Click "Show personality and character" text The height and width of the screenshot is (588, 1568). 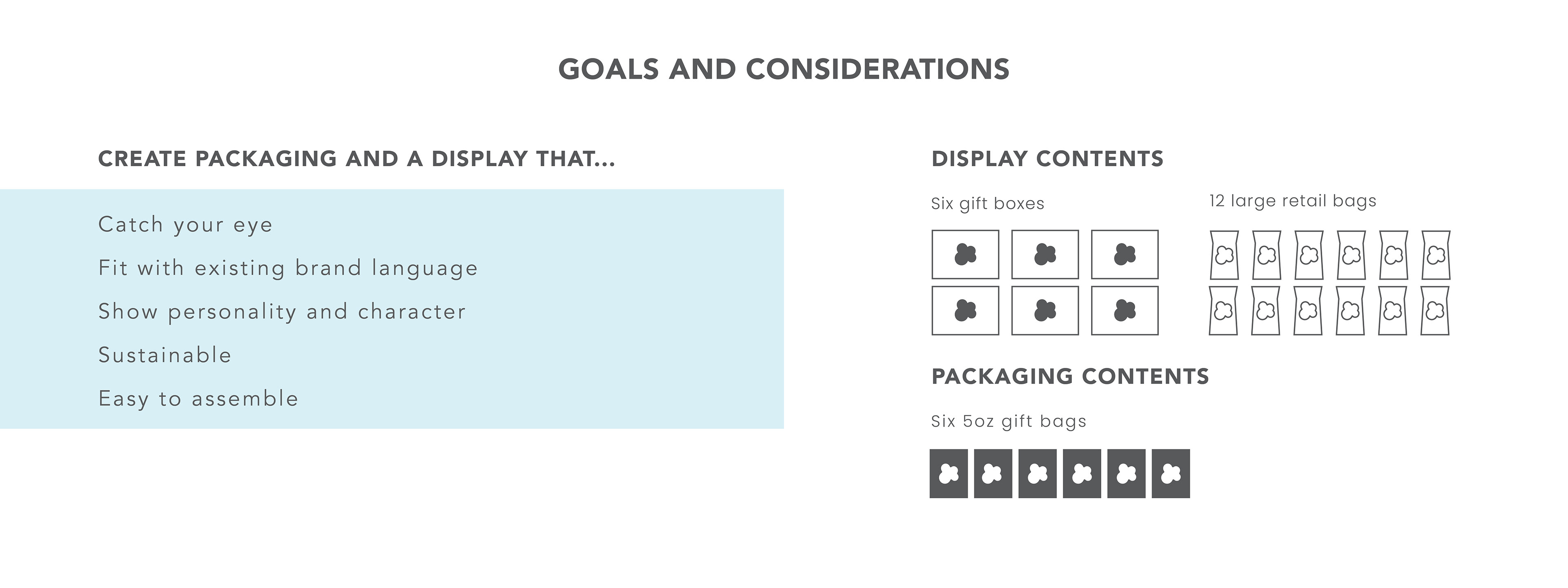point(282,312)
